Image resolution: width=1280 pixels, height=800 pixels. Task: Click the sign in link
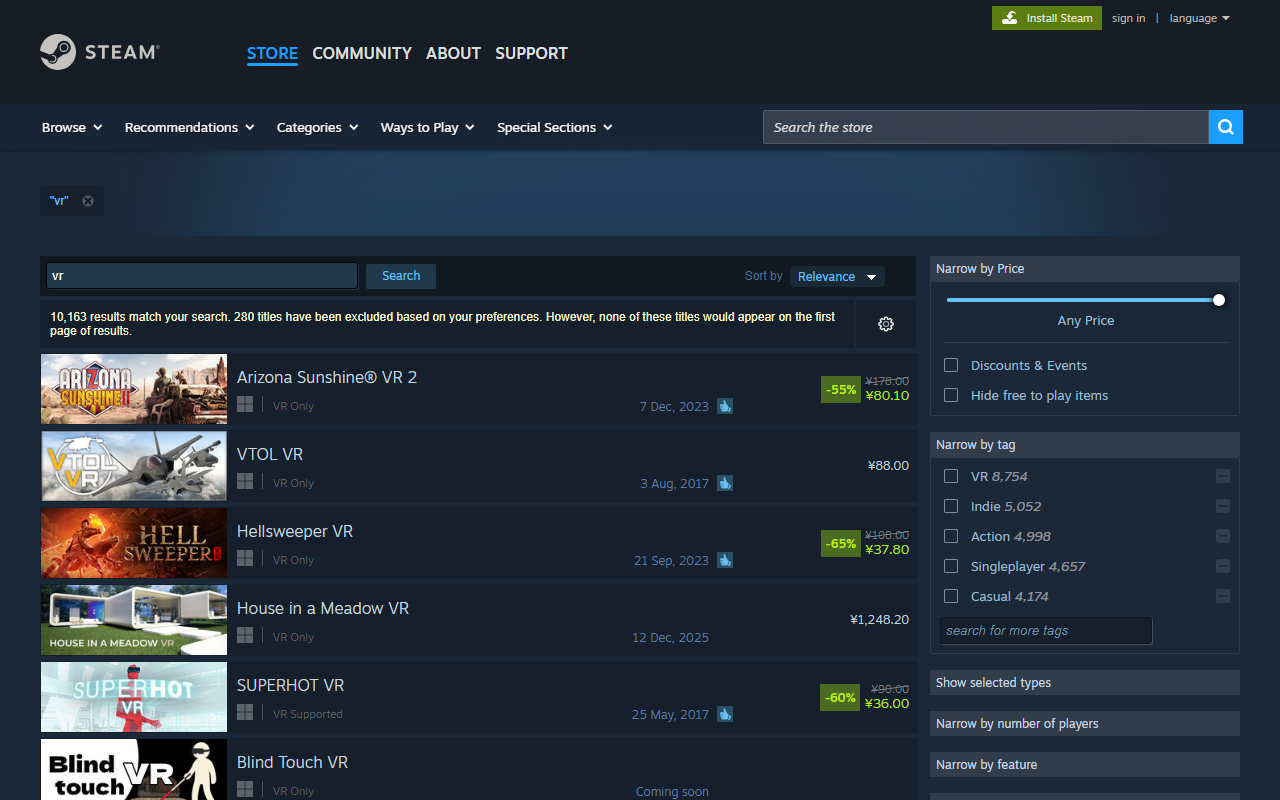pyautogui.click(x=1128, y=18)
